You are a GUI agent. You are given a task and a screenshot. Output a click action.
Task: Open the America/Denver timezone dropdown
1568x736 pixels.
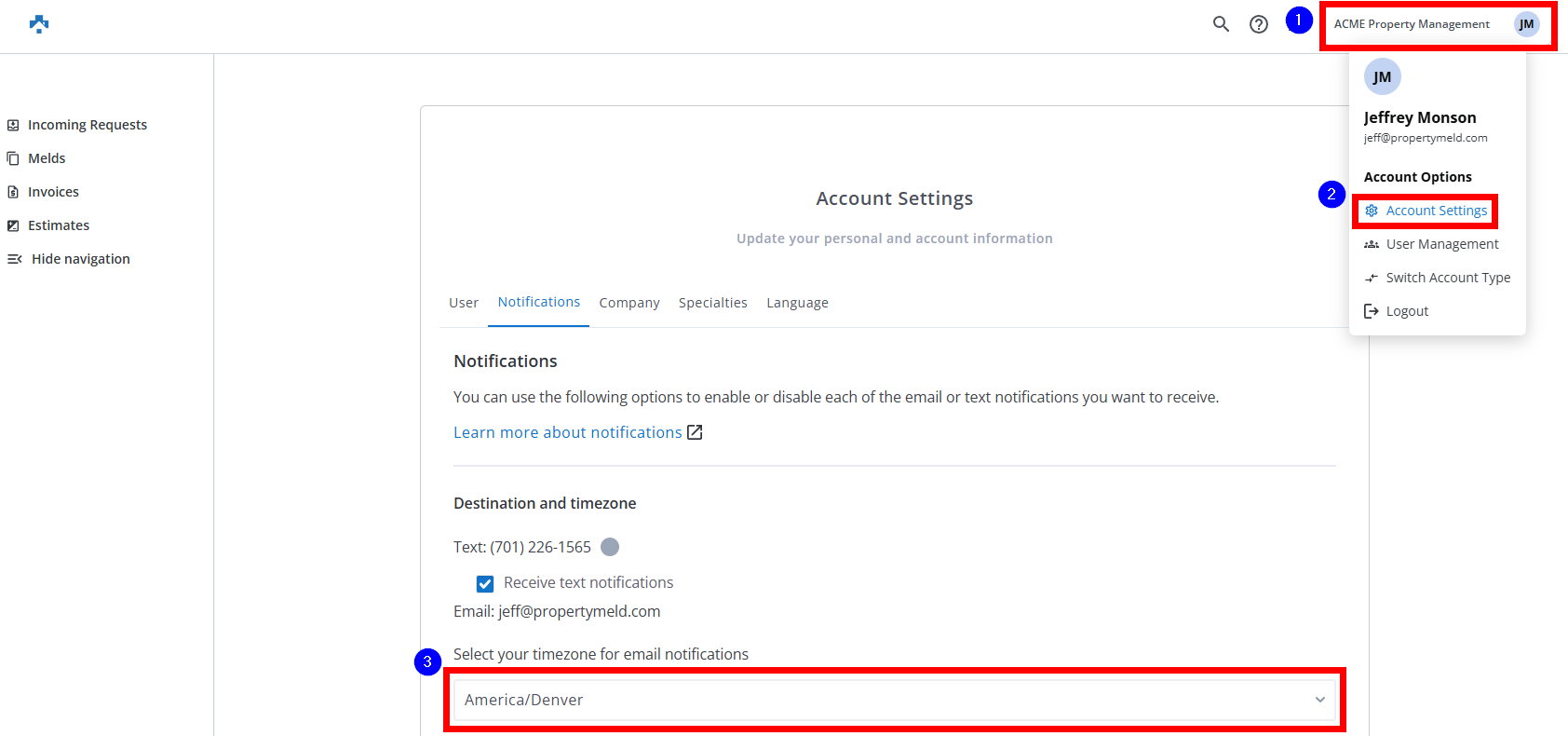894,700
